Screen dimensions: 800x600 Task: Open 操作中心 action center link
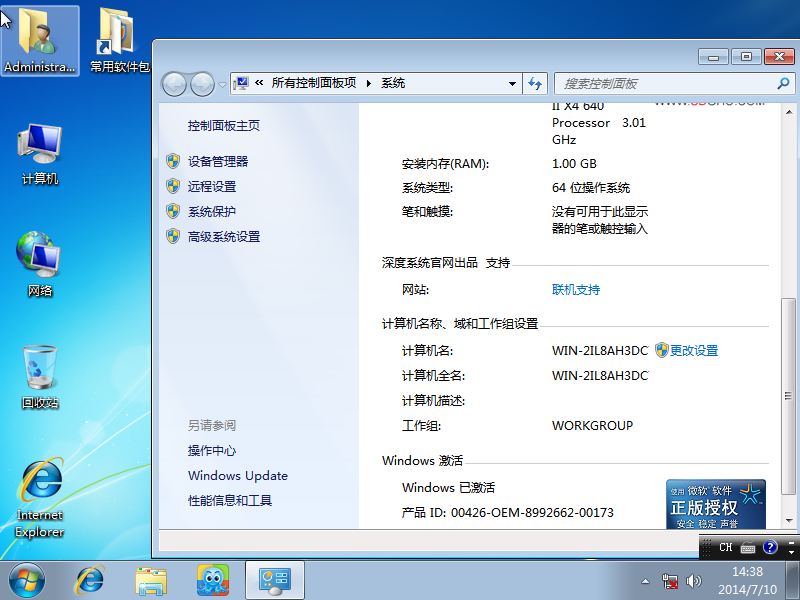[x=212, y=450]
